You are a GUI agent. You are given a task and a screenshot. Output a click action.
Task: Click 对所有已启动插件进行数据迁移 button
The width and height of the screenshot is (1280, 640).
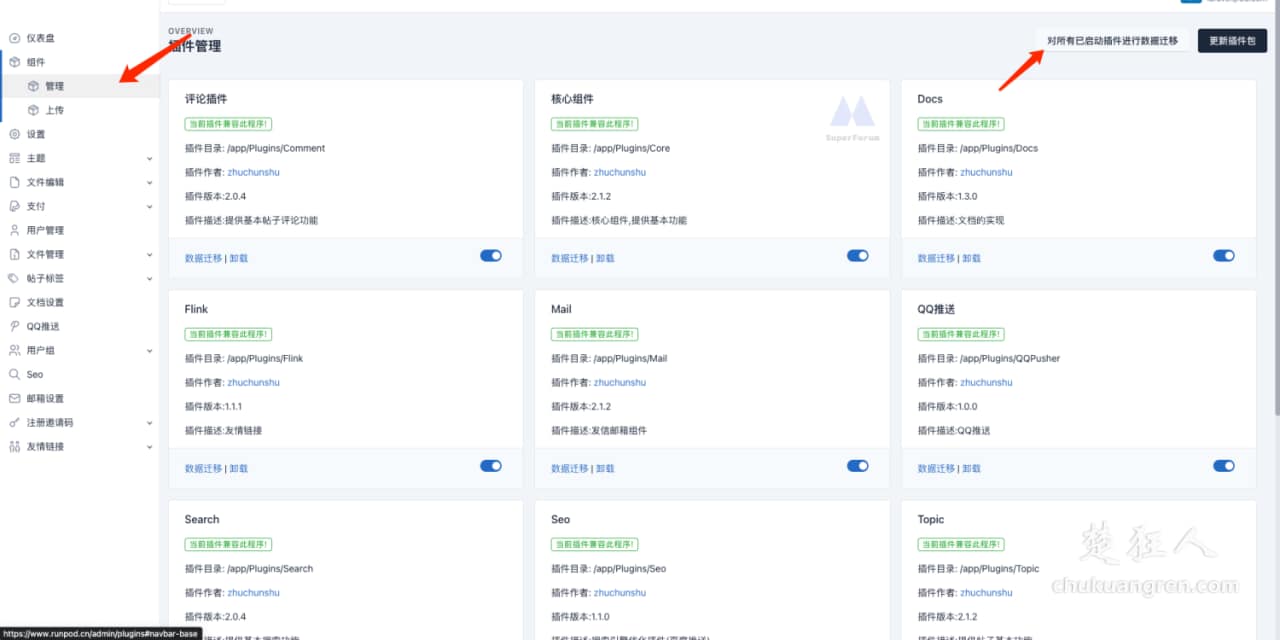click(x=1112, y=41)
